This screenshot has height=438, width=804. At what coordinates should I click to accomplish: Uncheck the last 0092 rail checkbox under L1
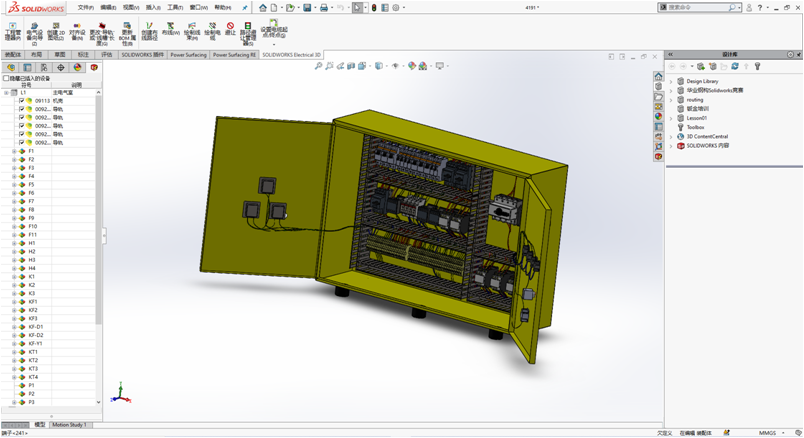[21, 143]
